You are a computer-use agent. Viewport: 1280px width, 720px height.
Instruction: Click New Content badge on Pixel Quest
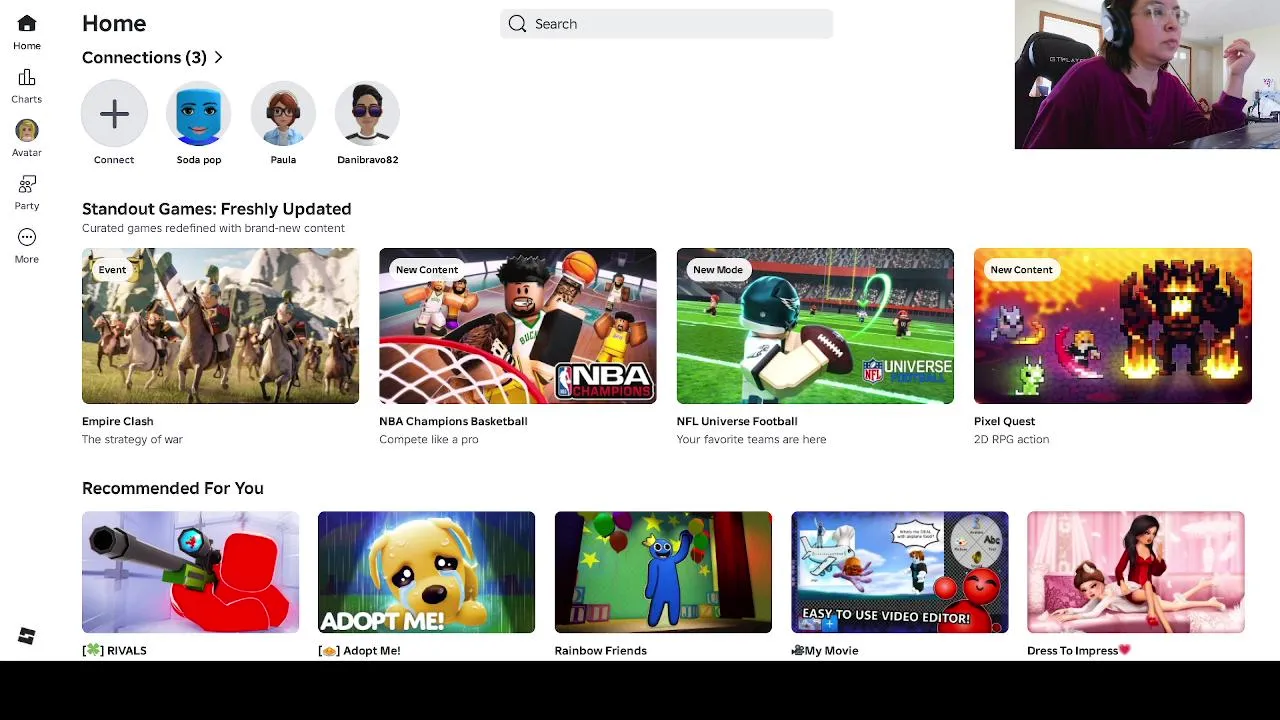[1022, 270]
